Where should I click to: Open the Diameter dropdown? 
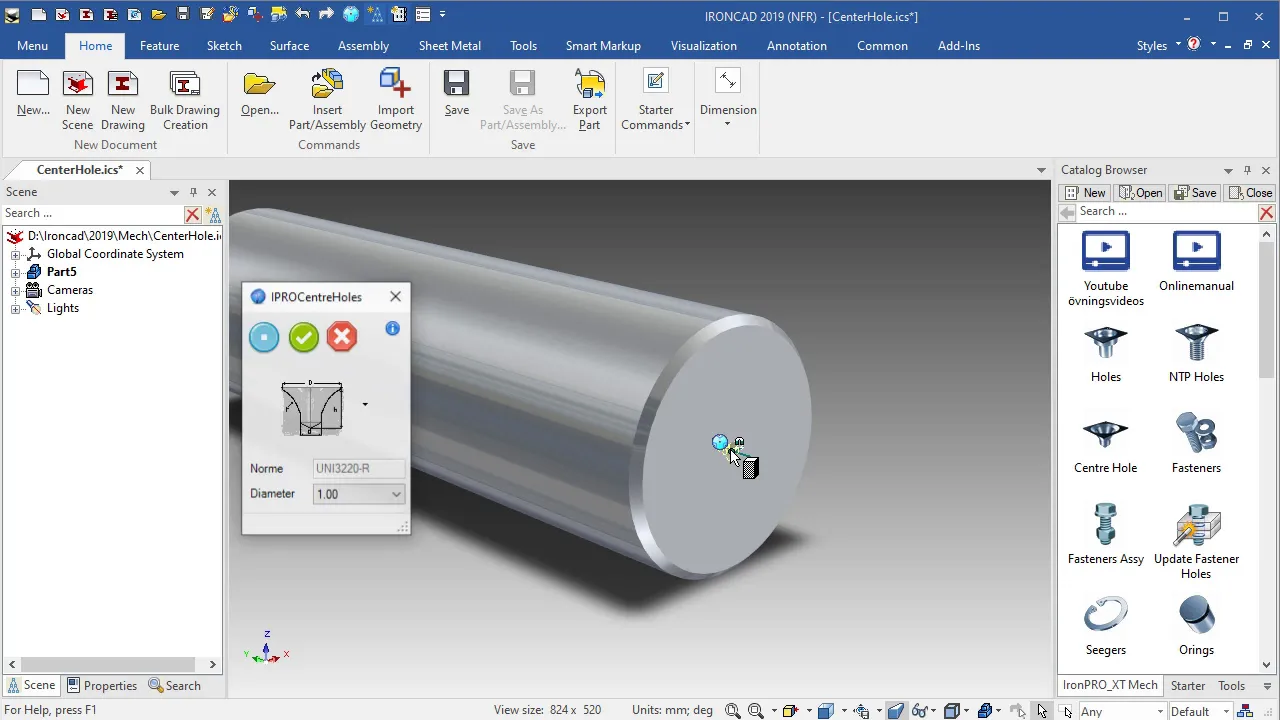pos(396,494)
